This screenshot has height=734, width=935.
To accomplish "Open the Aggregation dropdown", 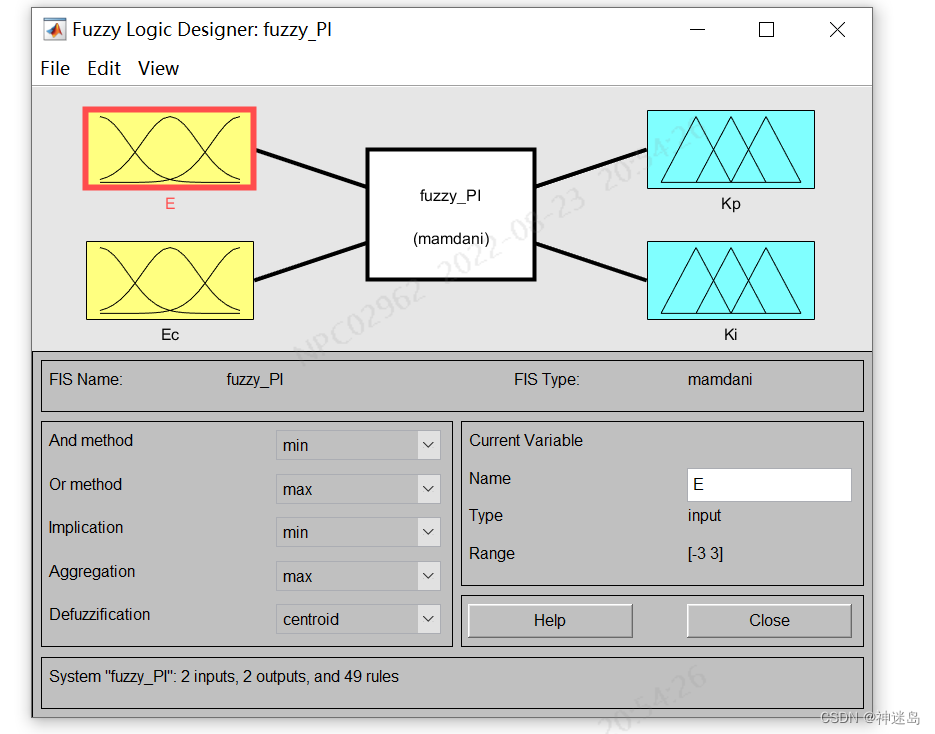I will (x=358, y=576).
